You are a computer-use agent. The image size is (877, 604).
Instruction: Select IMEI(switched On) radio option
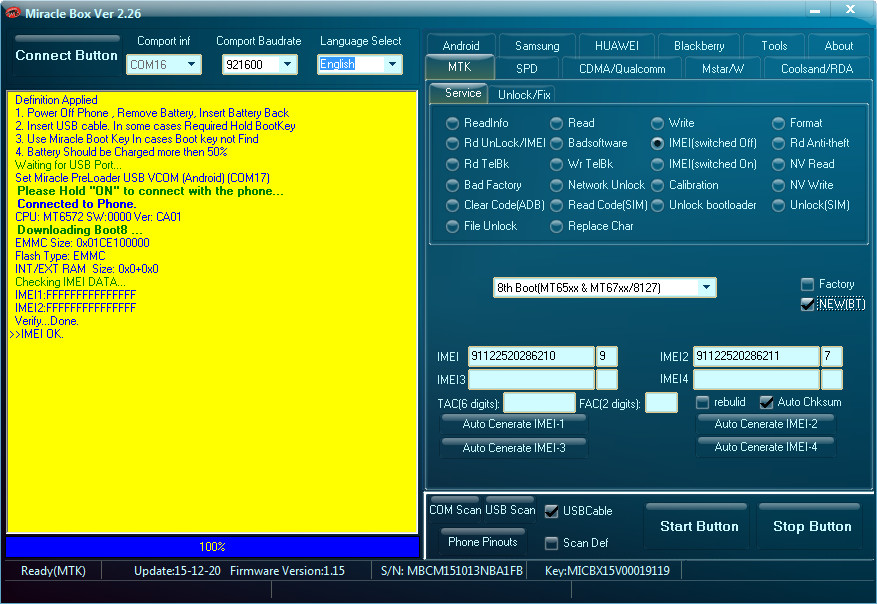tap(704, 164)
